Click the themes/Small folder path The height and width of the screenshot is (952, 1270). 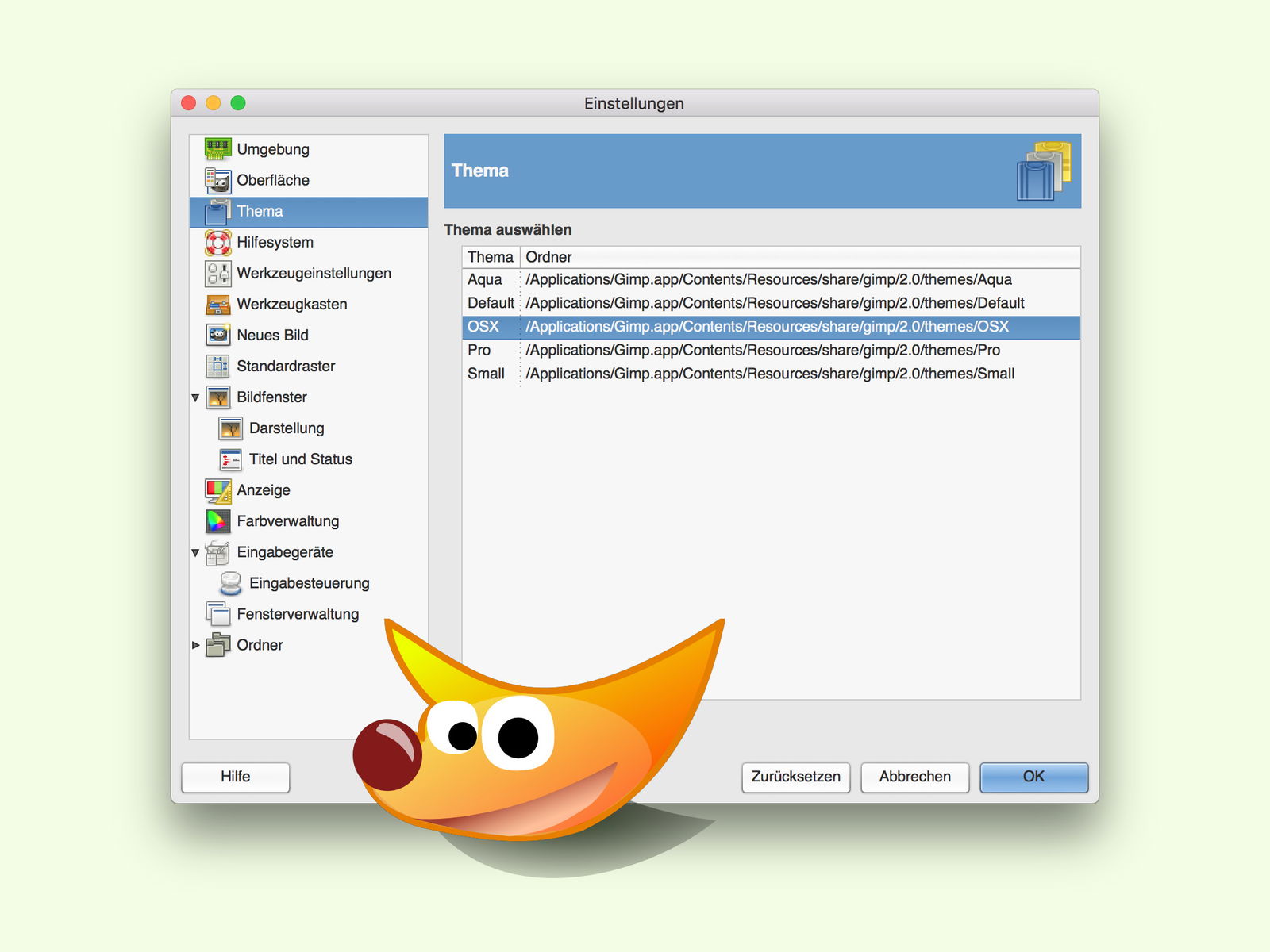pyautogui.click(x=770, y=374)
